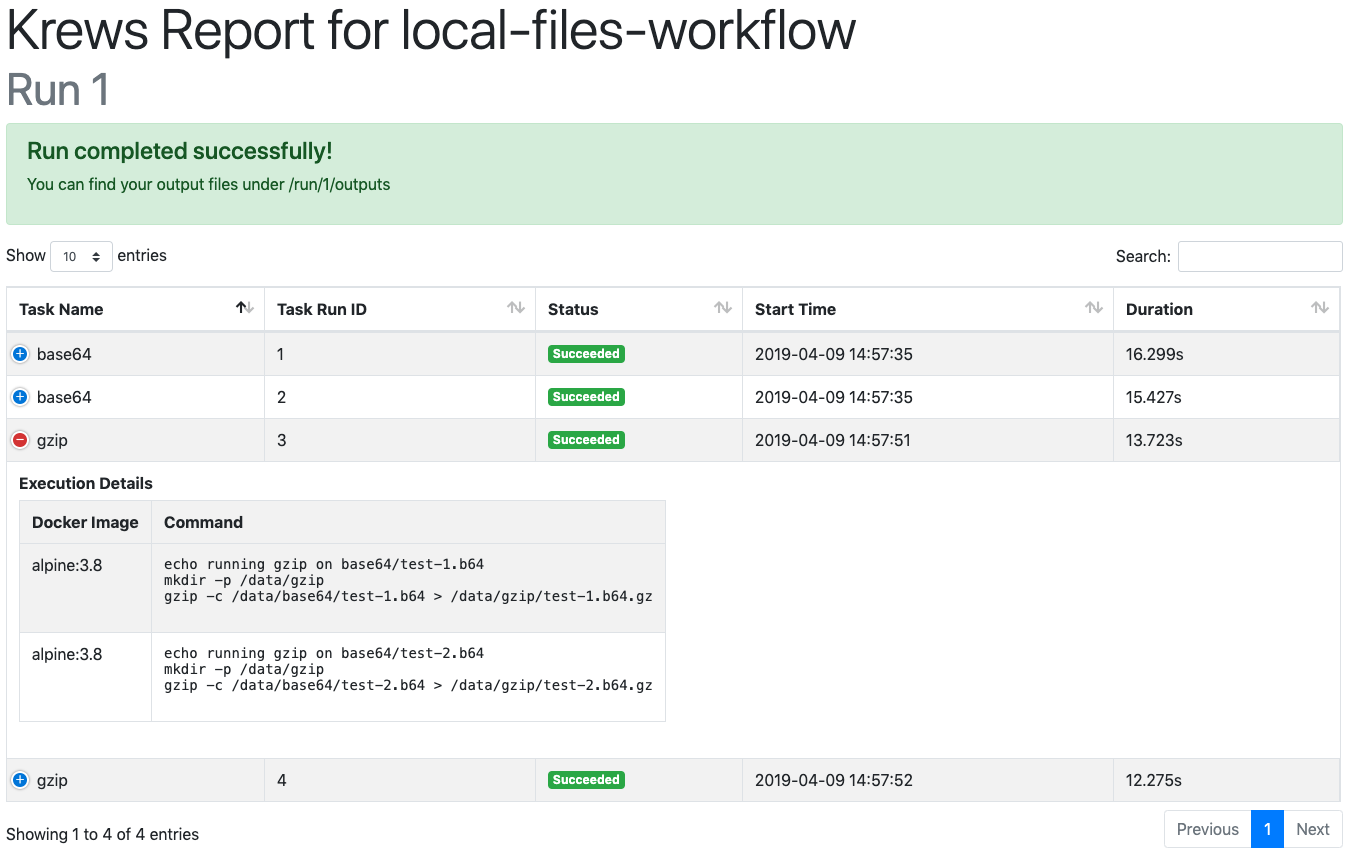Image resolution: width=1350 pixels, height=855 pixels.
Task: Click the Succeeded badge for Run ID 2
Action: point(586,397)
